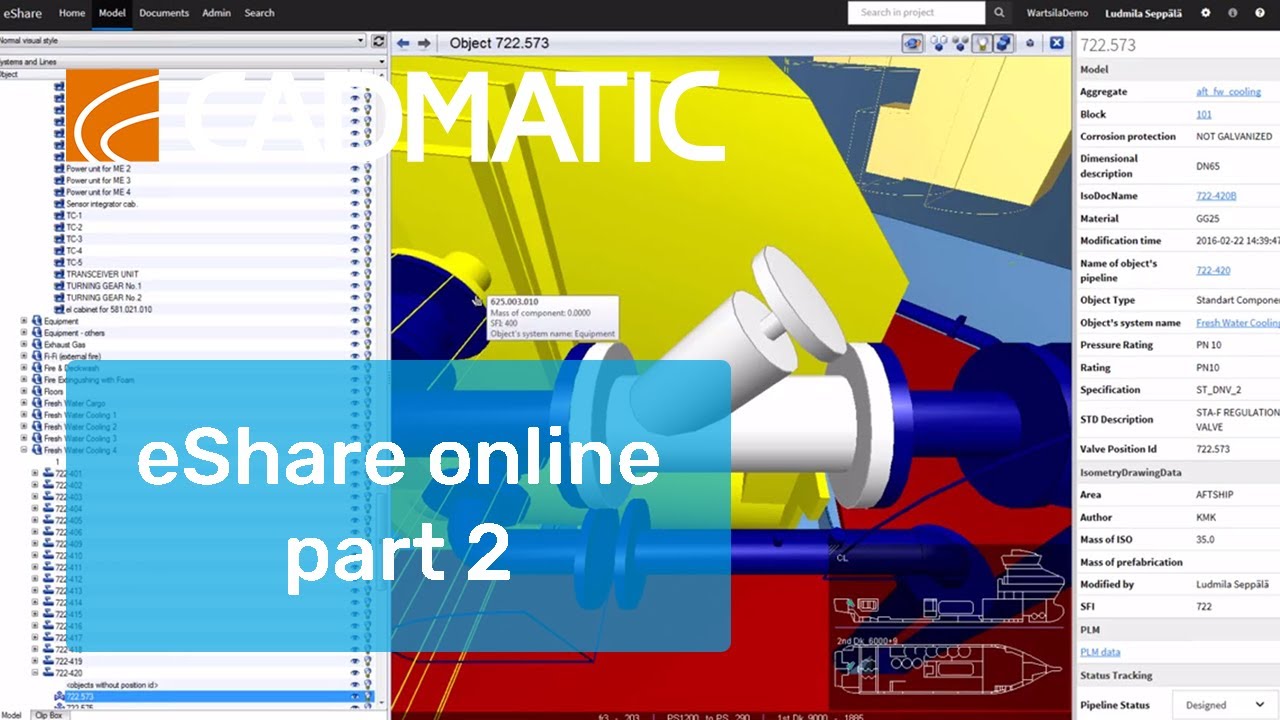Toggle visibility eye for Equipment - others
Image resolution: width=1280 pixels, height=720 pixels.
[x=355, y=333]
